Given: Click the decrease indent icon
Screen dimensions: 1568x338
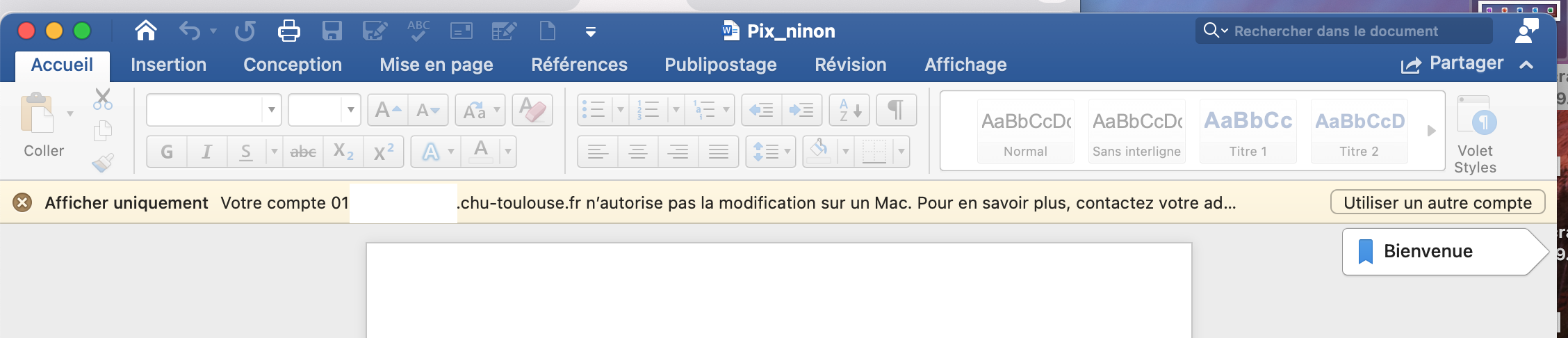Looking at the screenshot, I should (x=762, y=110).
